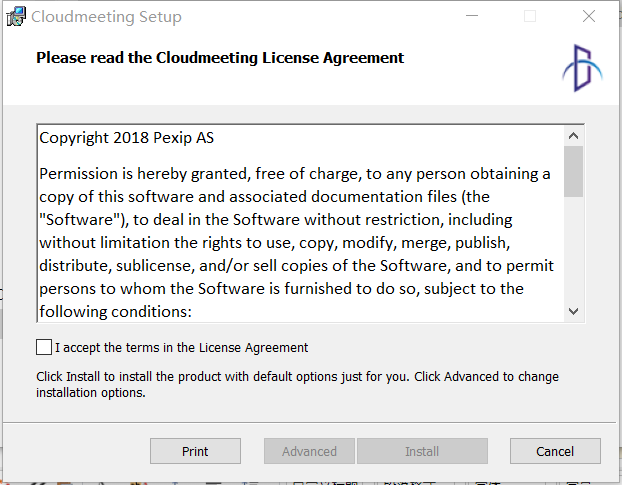Screen dimensions: 622x485
Task: Click the scrollbar track below the thumb
Action: (x=573, y=249)
